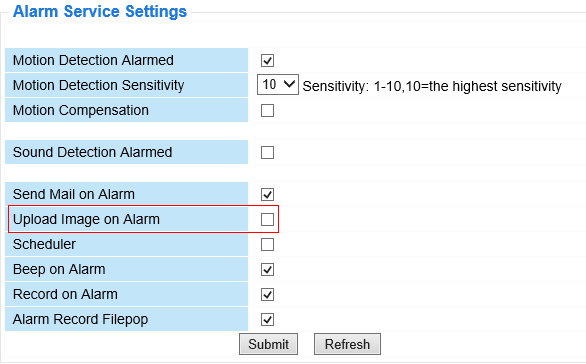Click the Record on Alarm label text

click(65, 294)
